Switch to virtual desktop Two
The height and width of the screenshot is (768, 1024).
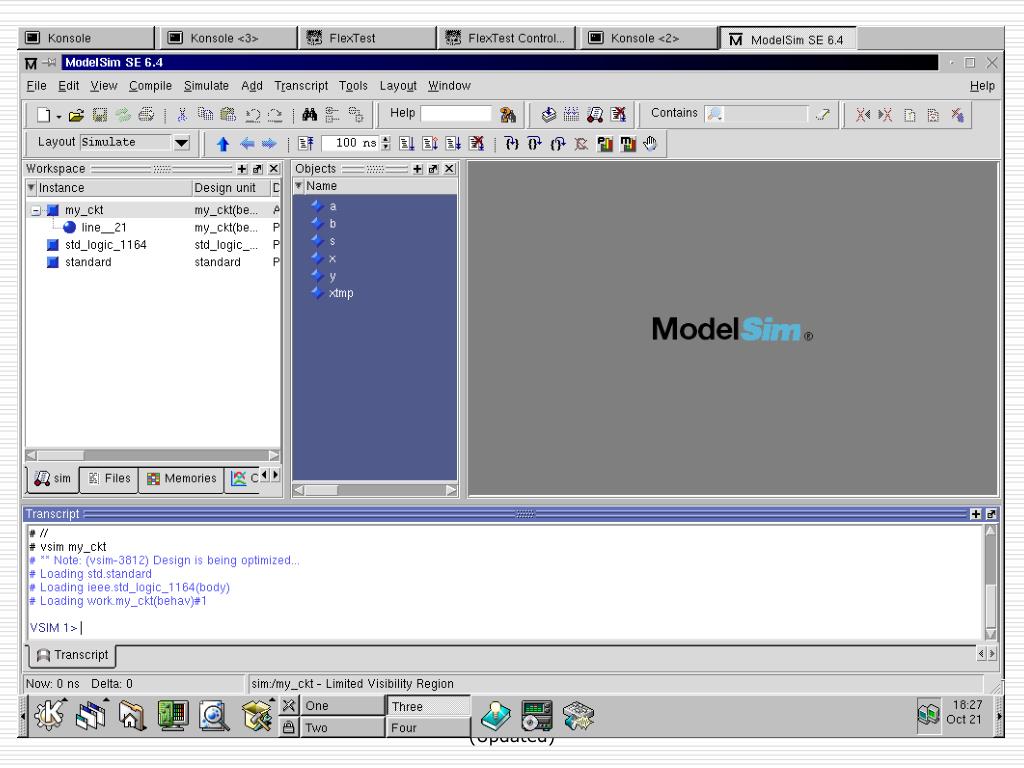342,728
